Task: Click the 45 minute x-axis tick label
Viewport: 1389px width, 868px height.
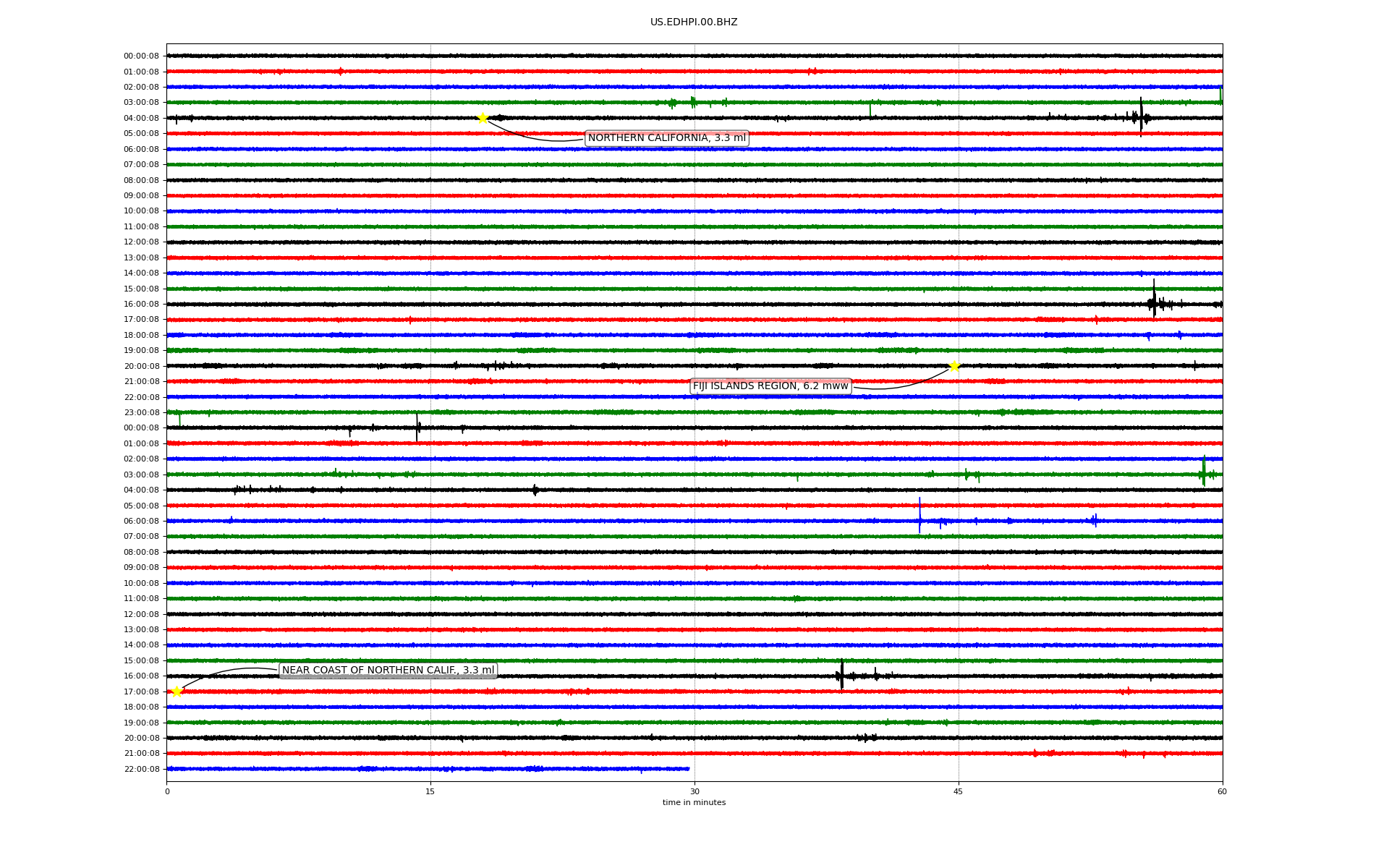Action: (x=959, y=791)
